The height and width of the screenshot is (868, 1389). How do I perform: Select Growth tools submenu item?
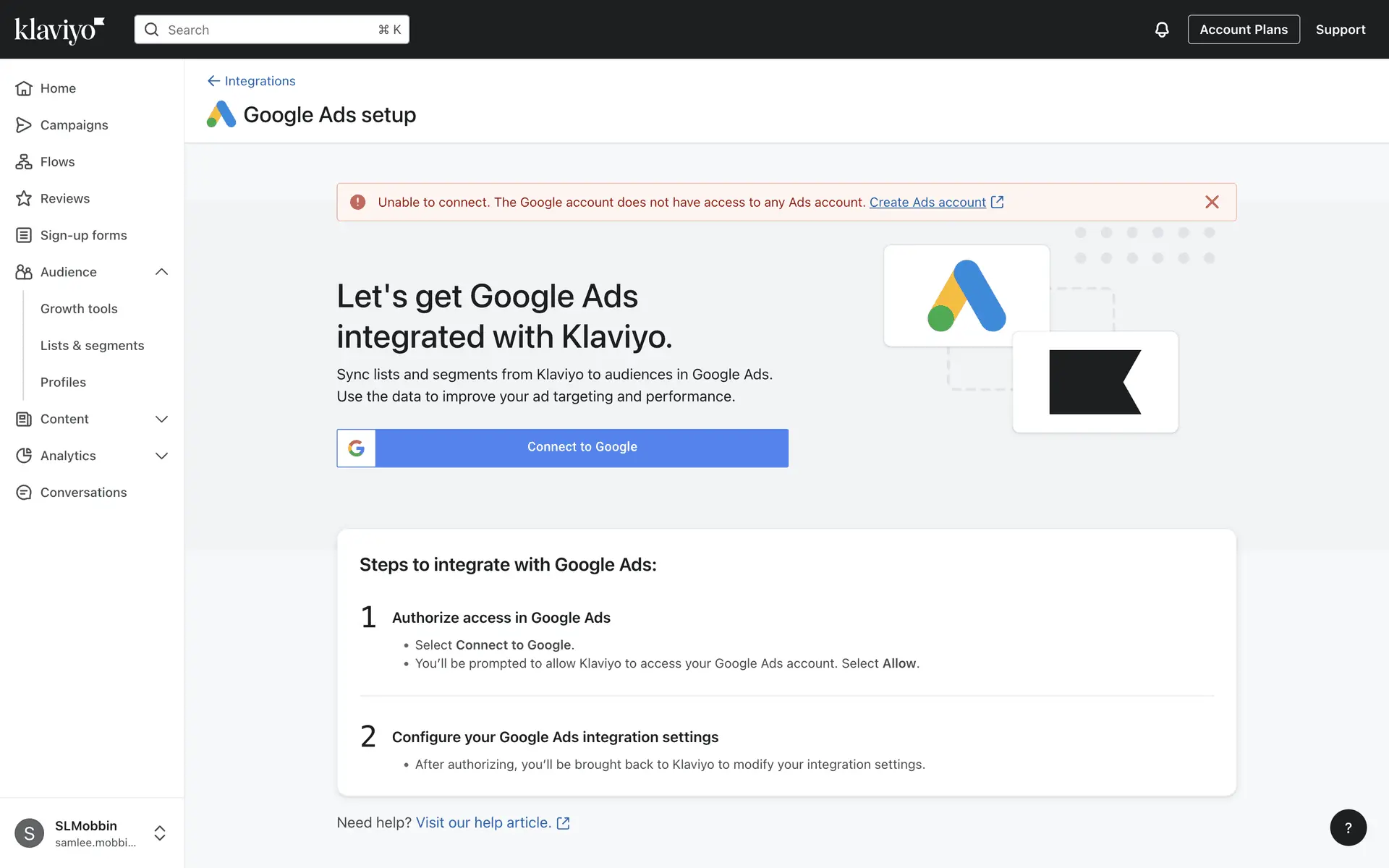[x=79, y=309]
